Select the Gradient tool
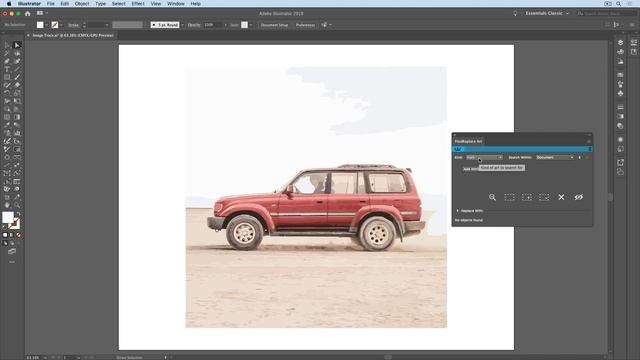 17,117
